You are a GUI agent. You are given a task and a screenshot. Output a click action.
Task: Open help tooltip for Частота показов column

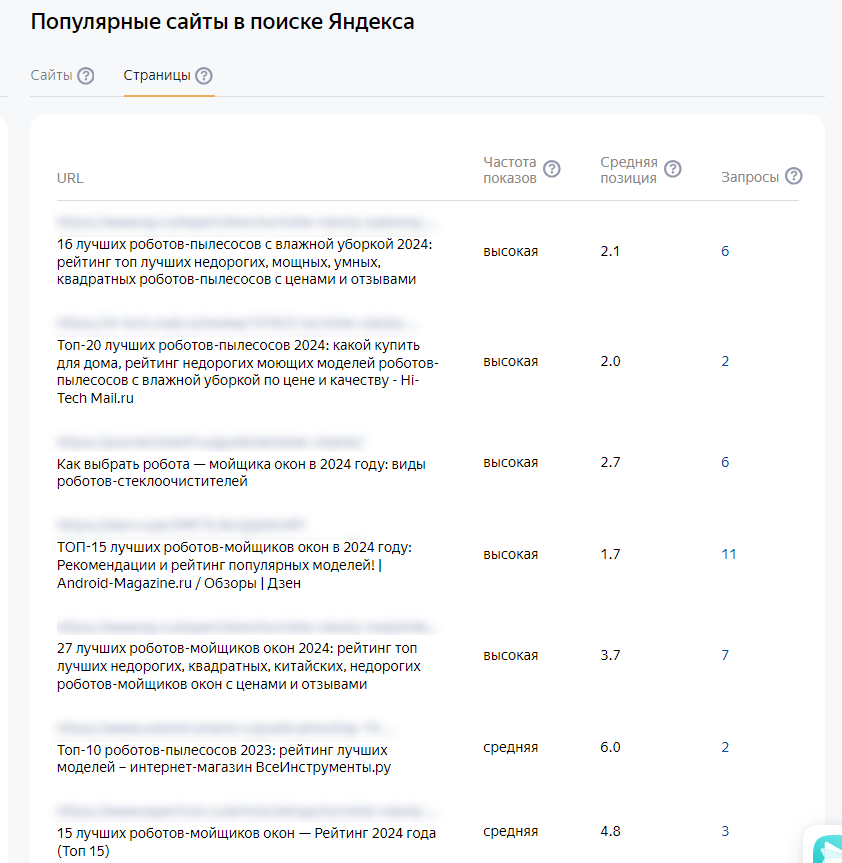click(552, 169)
